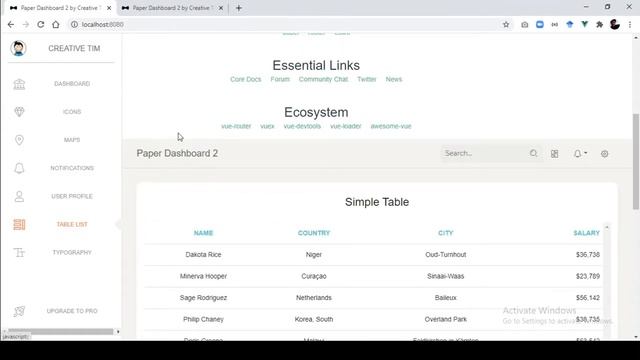Select the Philip Chaney name cell
Image resolution: width=640 pixels, height=360 pixels.
pyautogui.click(x=203, y=320)
